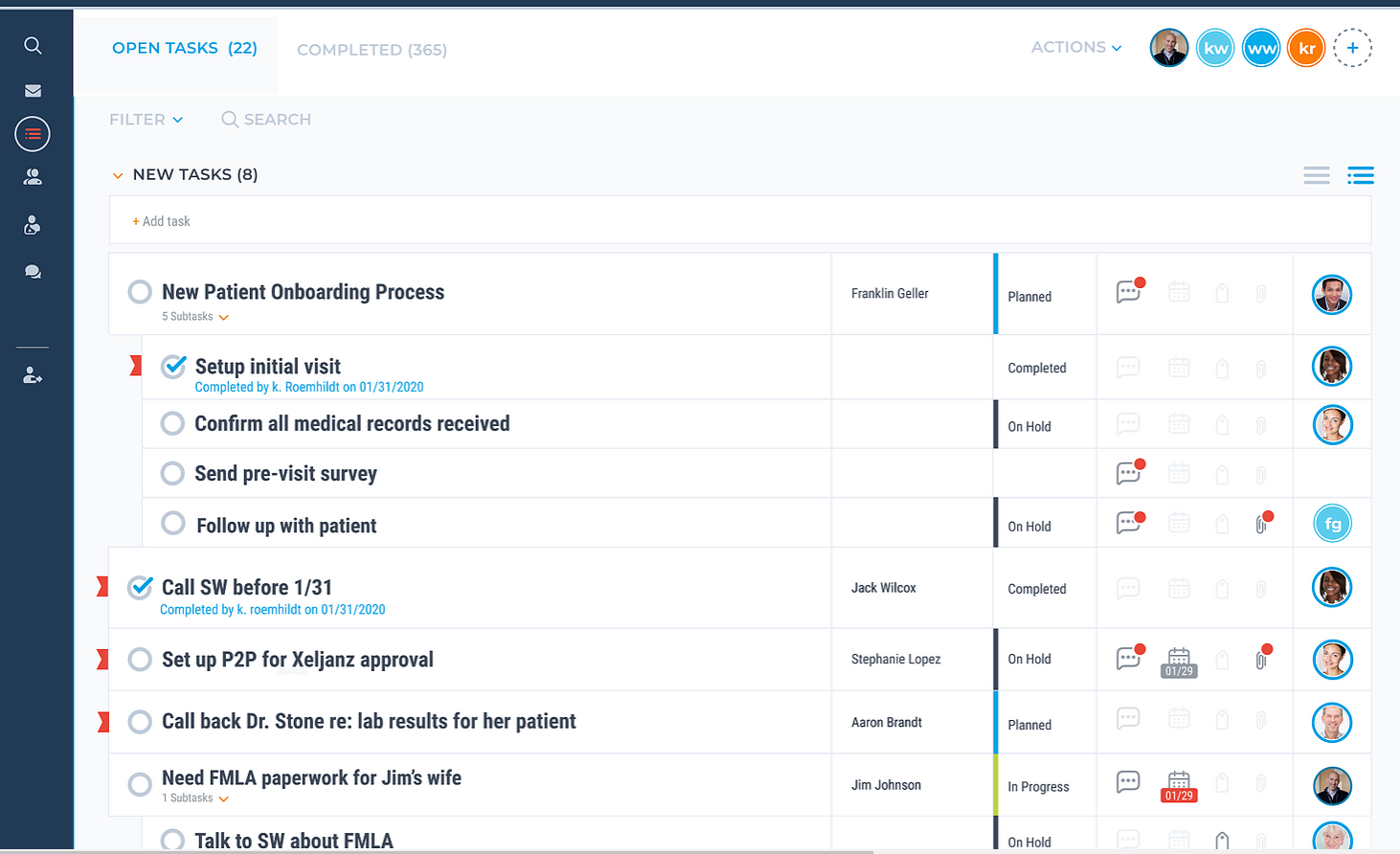Switch to the compact list view icon

click(1316, 175)
